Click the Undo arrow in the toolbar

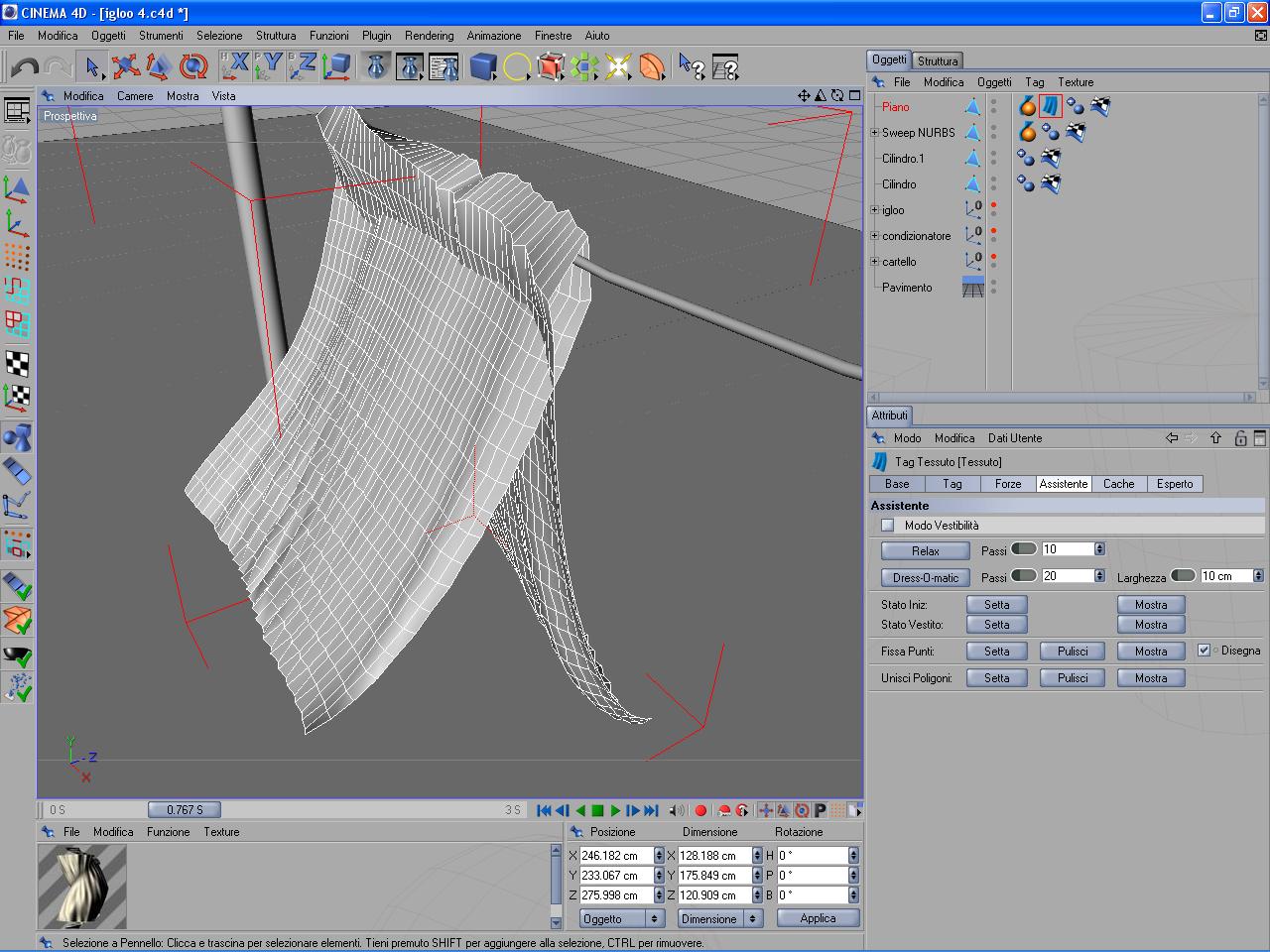pos(25,67)
